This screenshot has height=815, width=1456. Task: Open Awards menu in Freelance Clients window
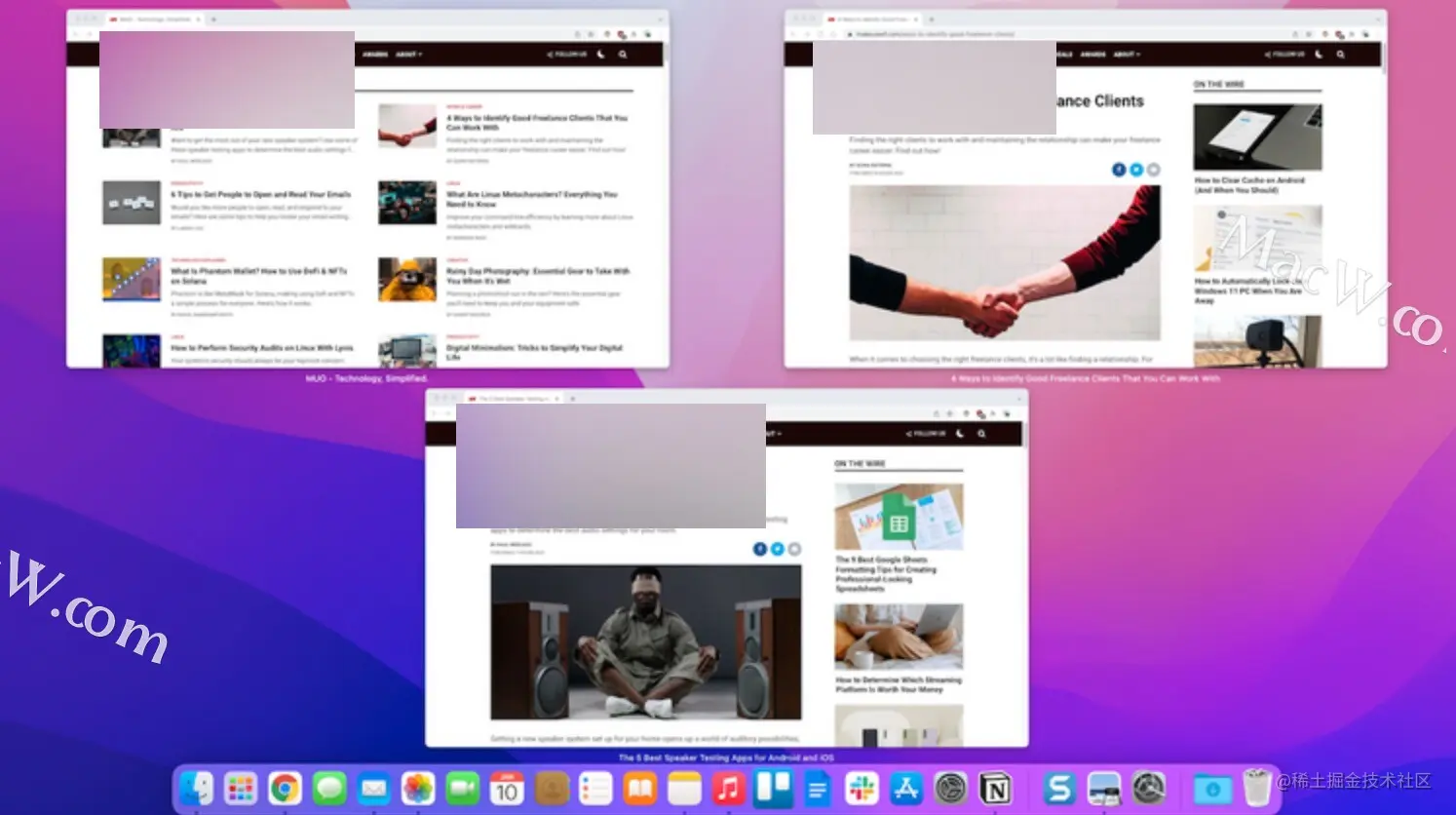pos(1093,55)
